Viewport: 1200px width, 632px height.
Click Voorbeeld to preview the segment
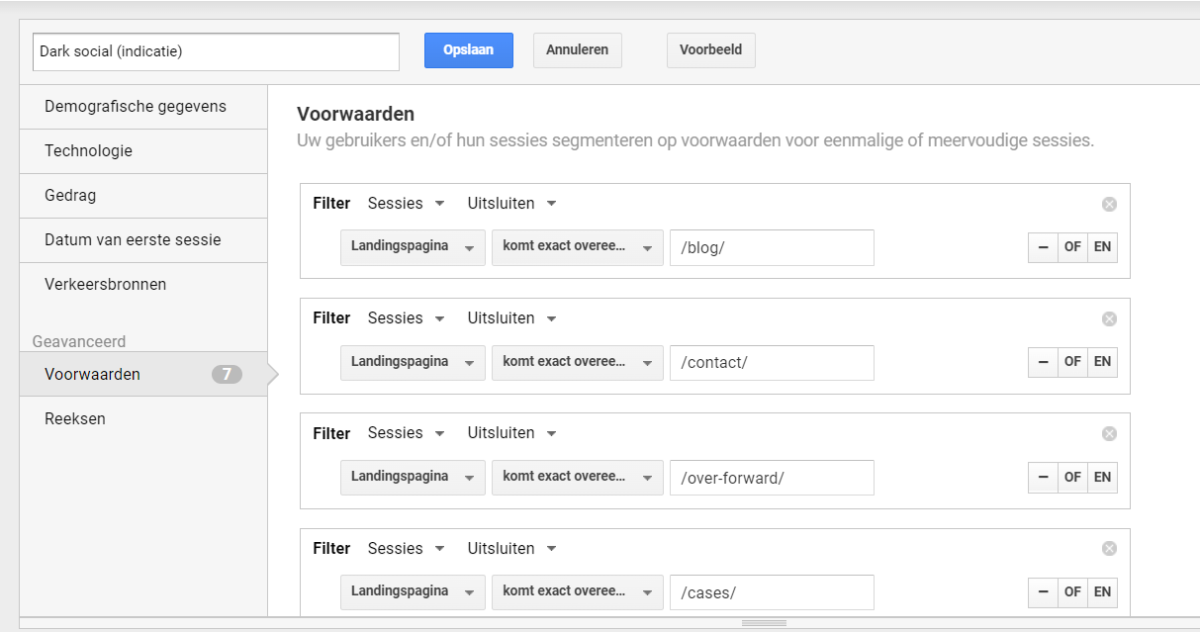pos(710,50)
